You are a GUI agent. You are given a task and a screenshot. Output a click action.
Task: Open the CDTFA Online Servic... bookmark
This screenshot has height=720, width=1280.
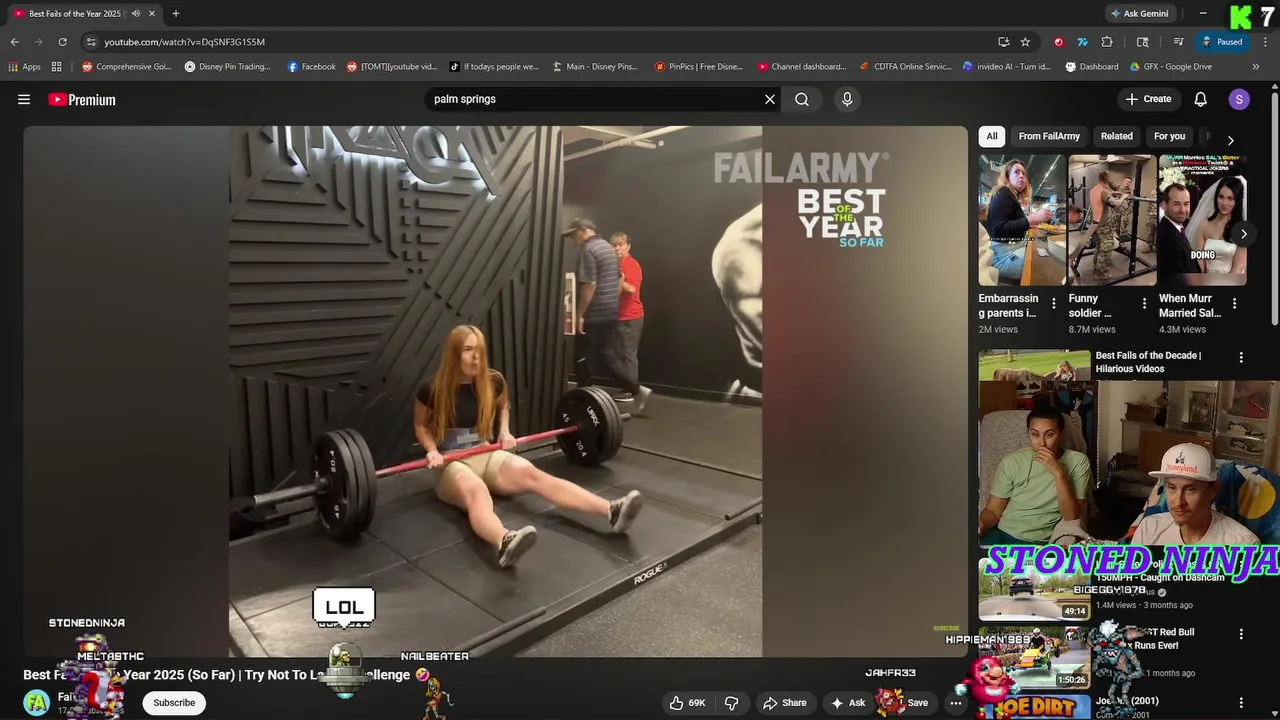(905, 67)
